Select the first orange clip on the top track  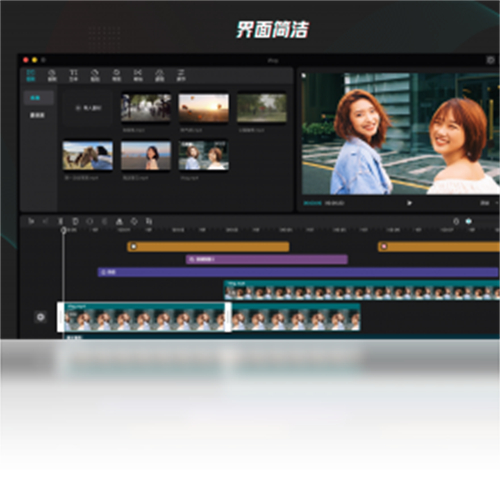coord(208,247)
